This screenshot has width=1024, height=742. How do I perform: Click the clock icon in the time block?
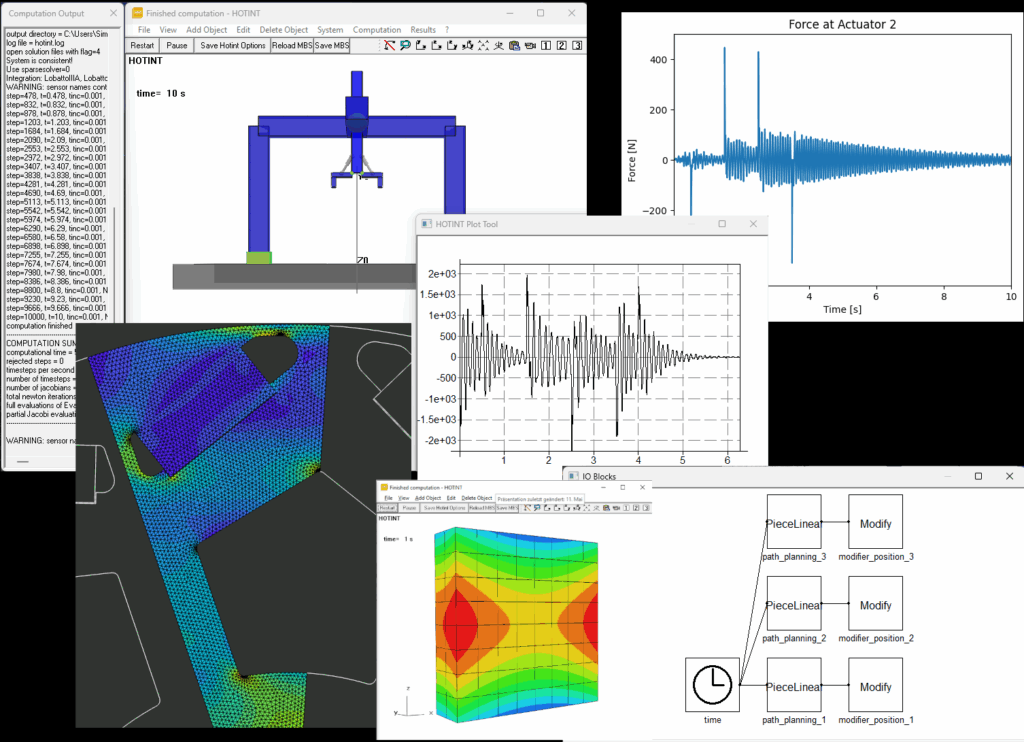(x=711, y=686)
